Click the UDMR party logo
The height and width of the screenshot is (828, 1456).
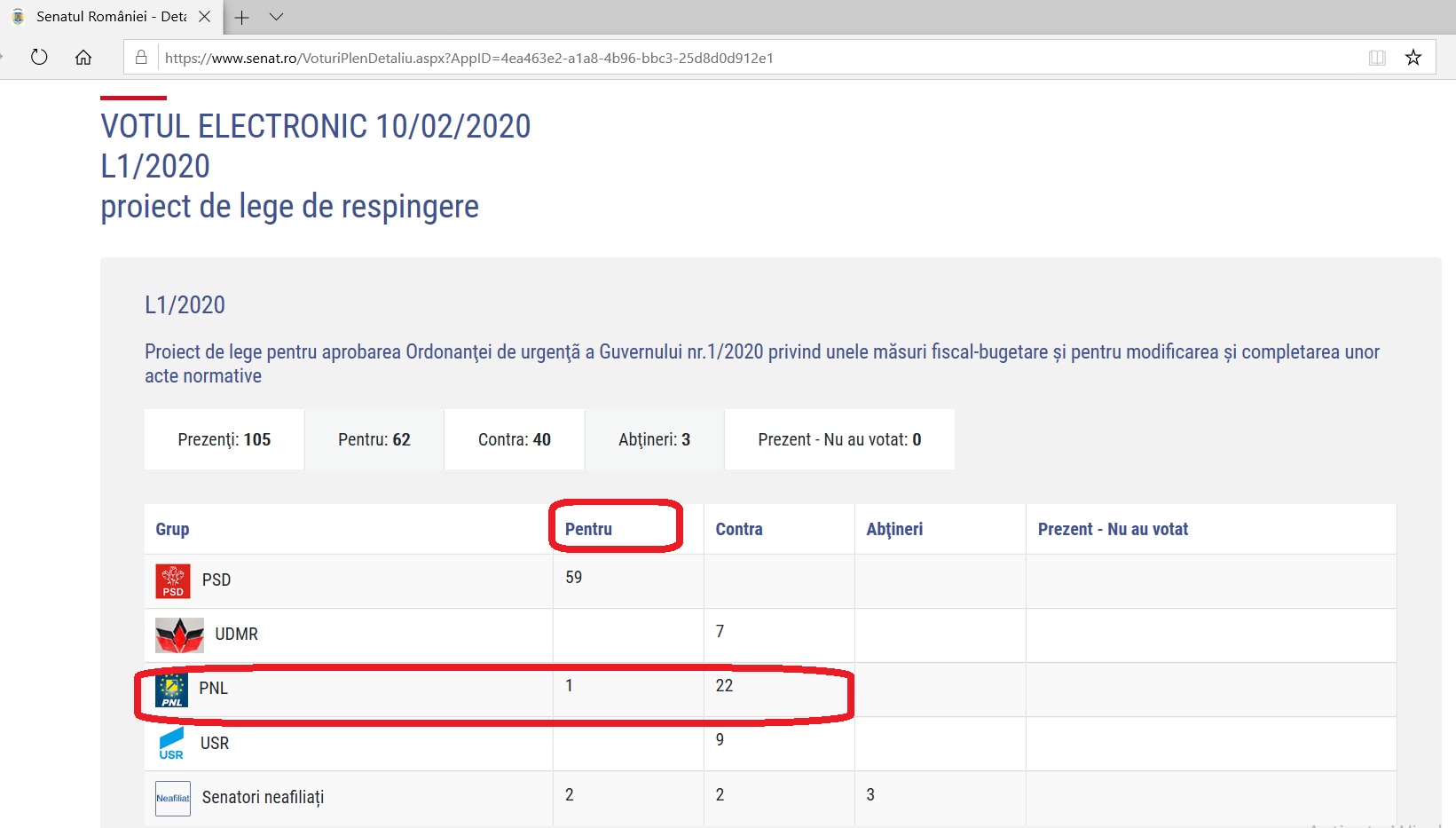pos(179,635)
